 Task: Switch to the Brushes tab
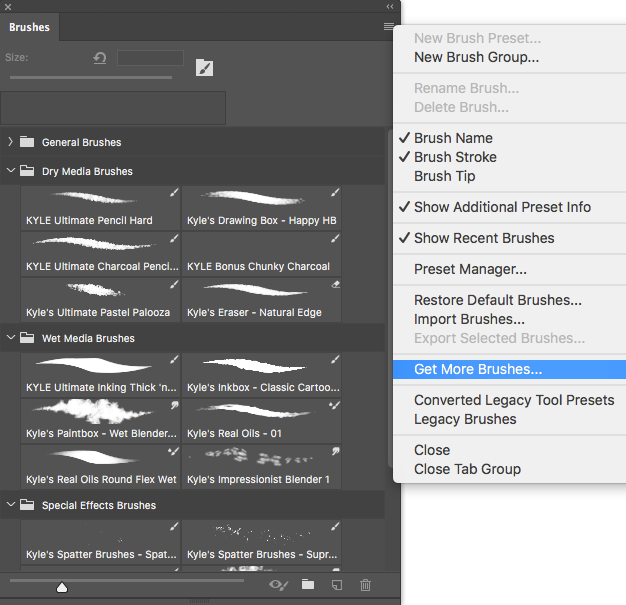coord(30,27)
